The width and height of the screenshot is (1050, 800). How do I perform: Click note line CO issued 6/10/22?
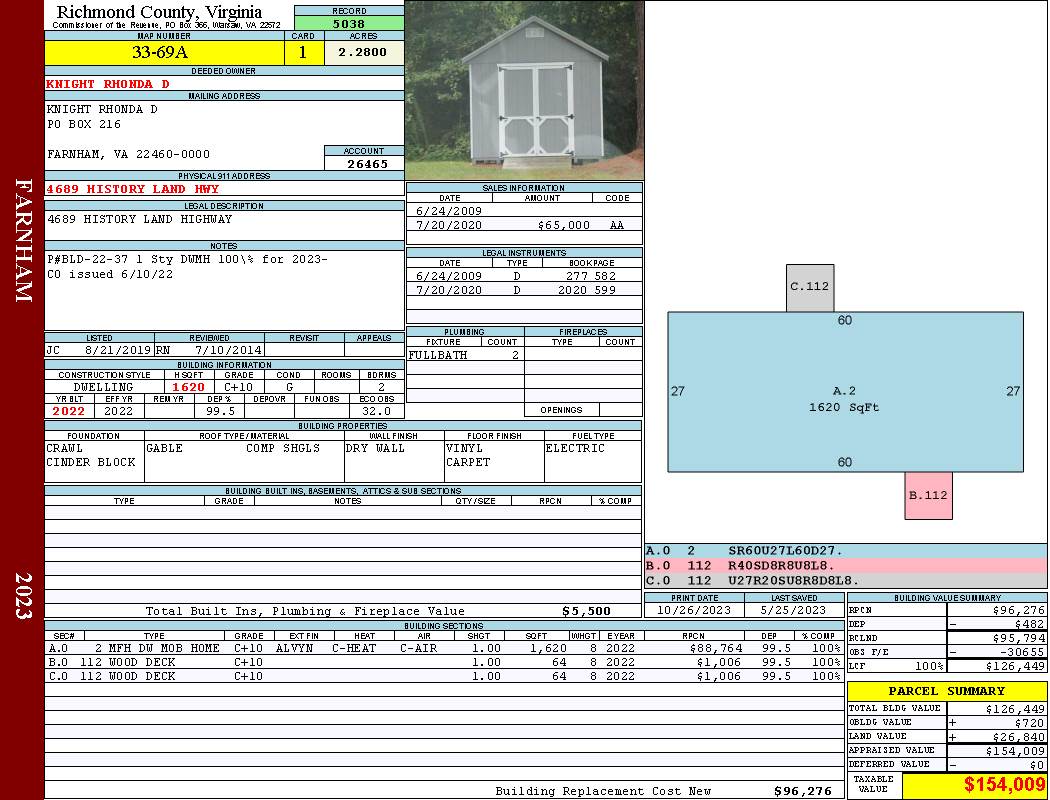pos(110,274)
